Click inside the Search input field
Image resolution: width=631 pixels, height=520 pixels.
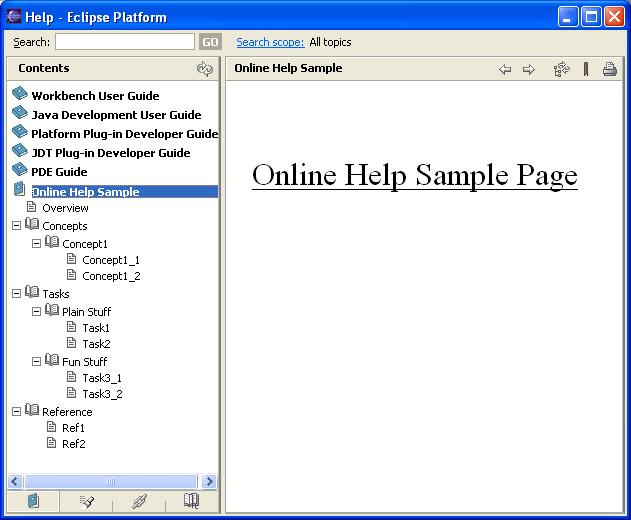click(x=125, y=42)
